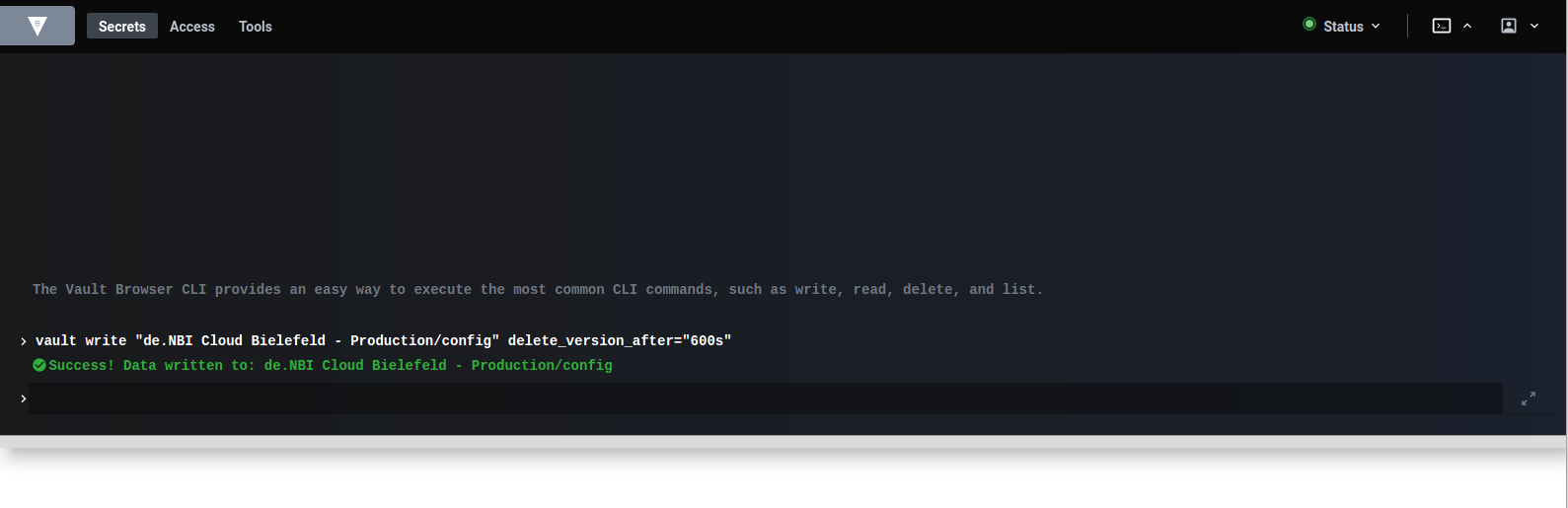Screen dimensions: 1568x508
Task: Click the executed vault write command line
Action: tap(383, 340)
